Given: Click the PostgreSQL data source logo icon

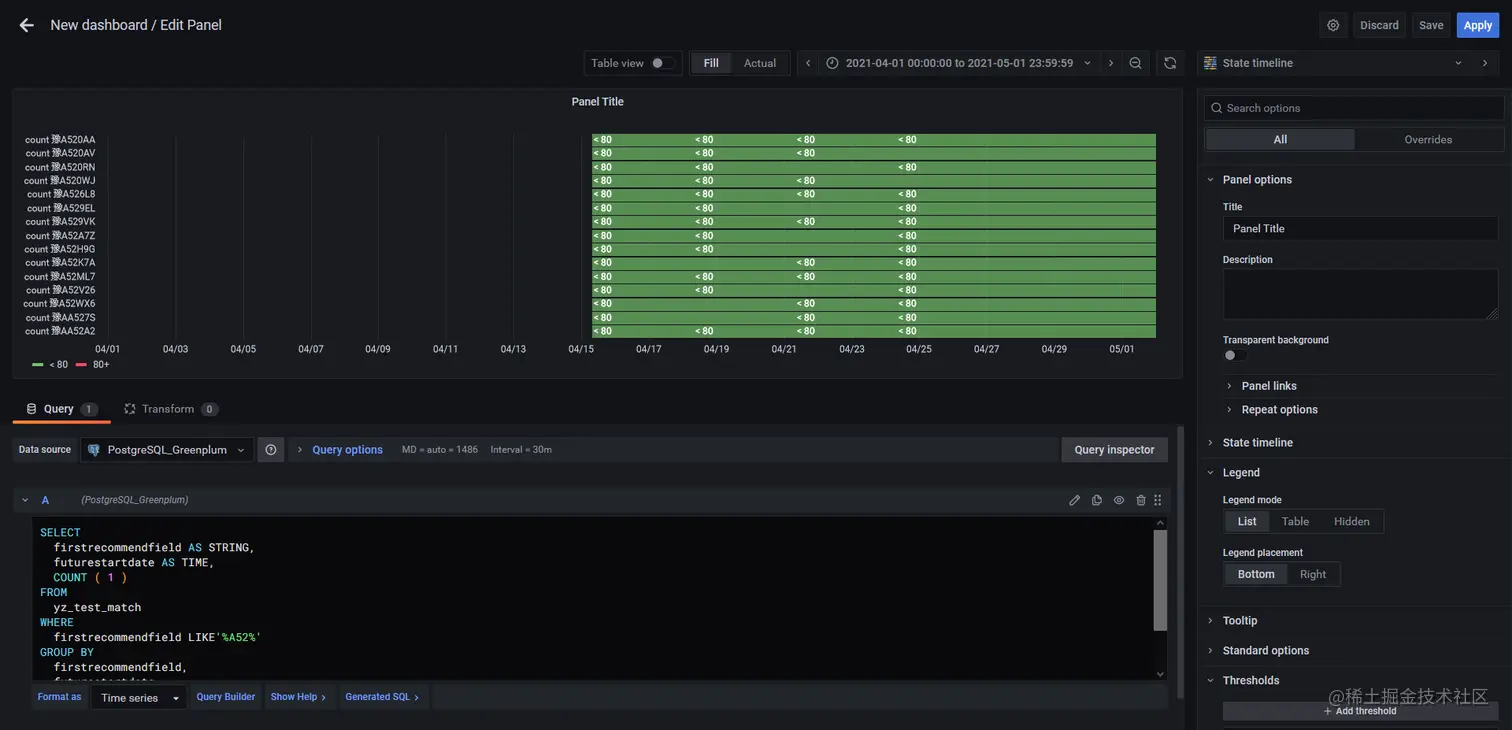Looking at the screenshot, I should coord(94,450).
